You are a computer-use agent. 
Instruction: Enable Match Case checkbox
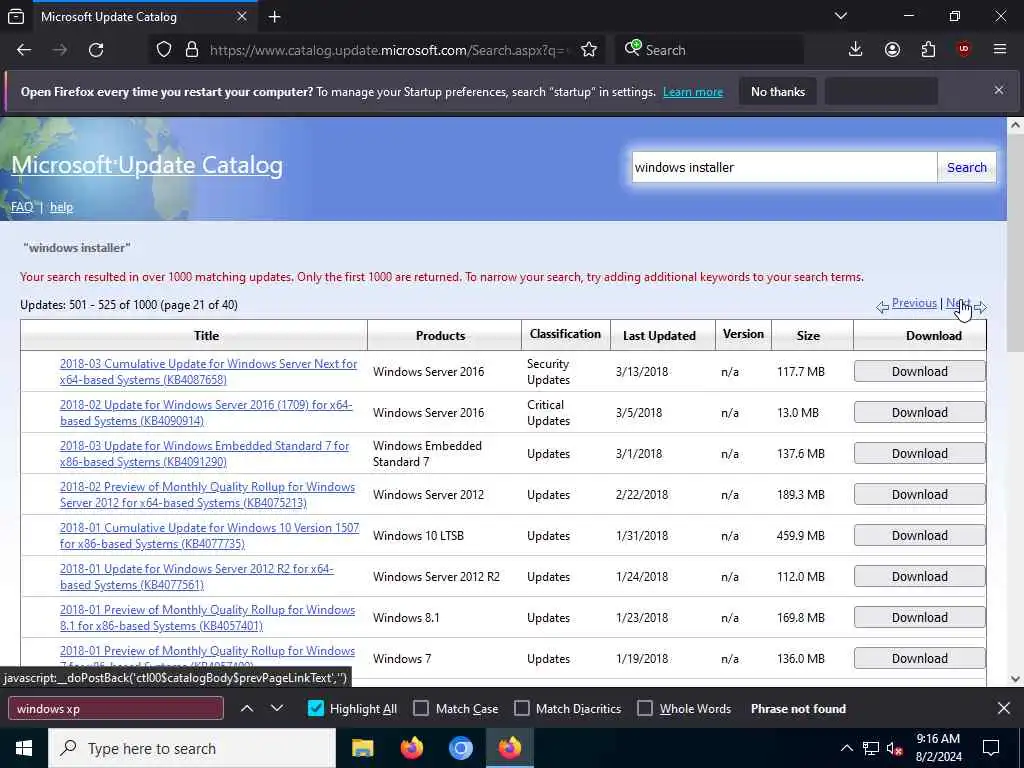point(421,709)
